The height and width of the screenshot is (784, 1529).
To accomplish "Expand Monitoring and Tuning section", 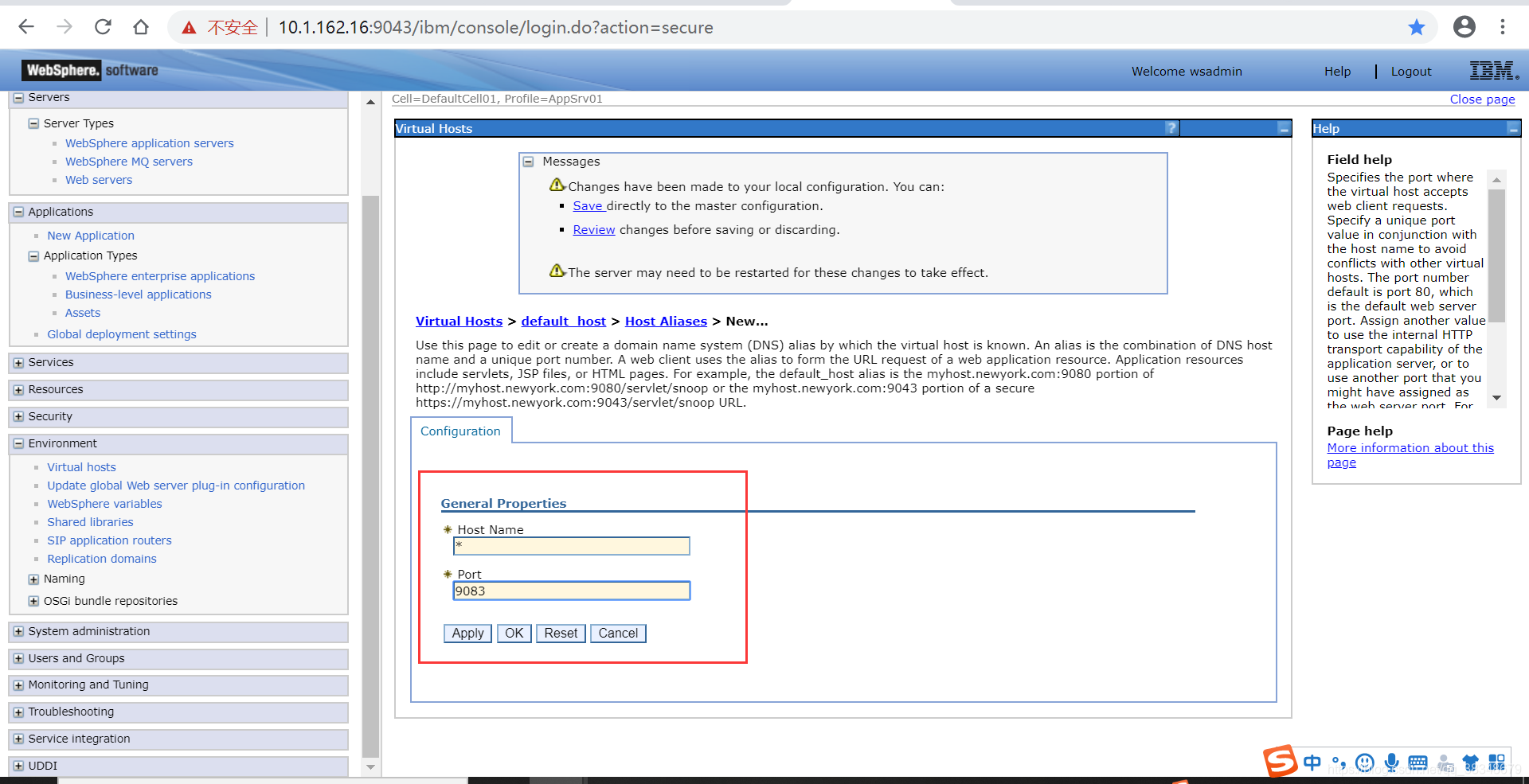I will pyautogui.click(x=18, y=685).
